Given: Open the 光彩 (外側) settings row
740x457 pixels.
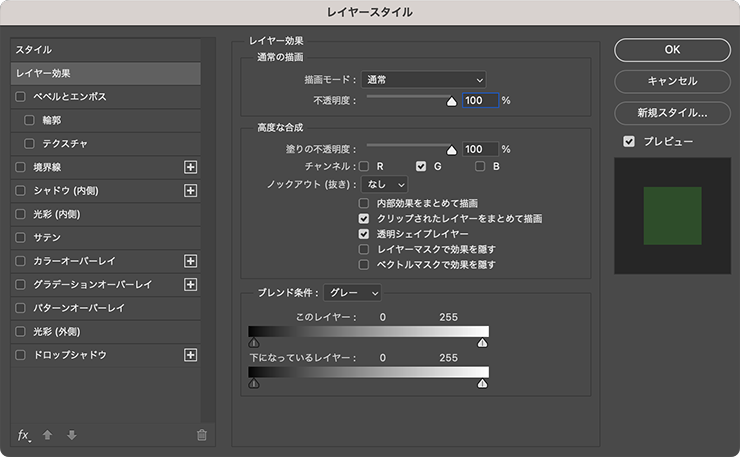Looking at the screenshot, I should (x=106, y=331).
